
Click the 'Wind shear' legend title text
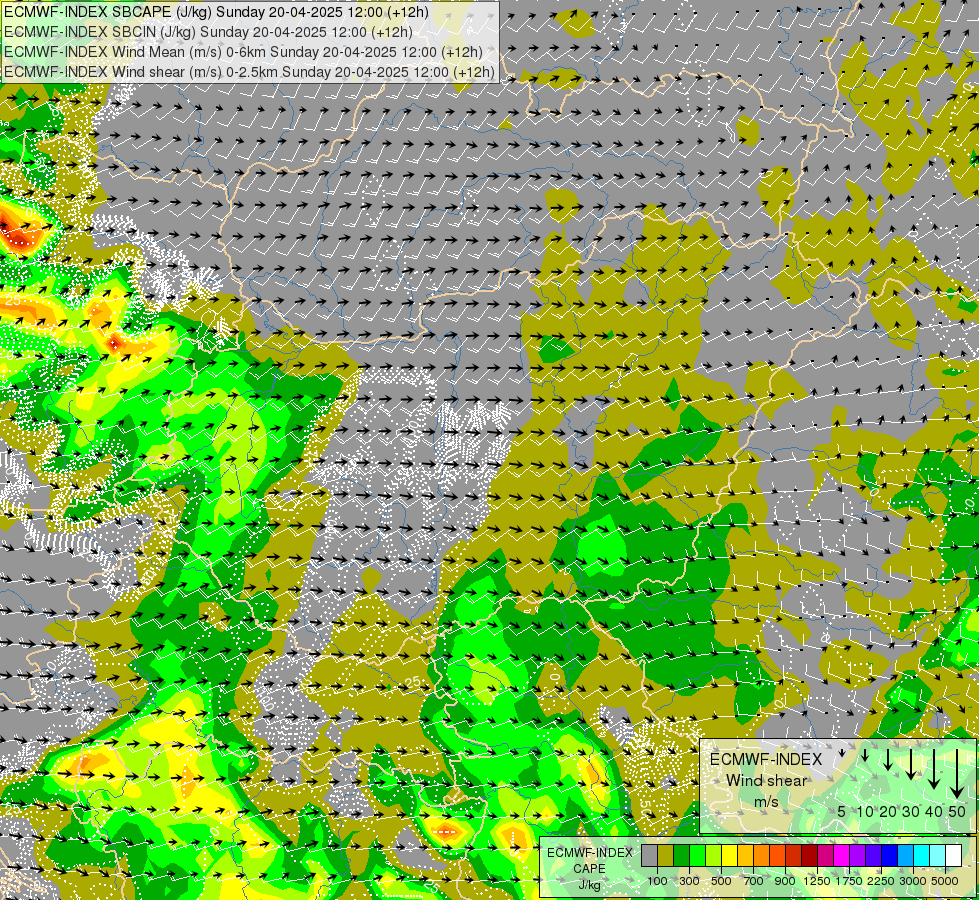pos(767,781)
